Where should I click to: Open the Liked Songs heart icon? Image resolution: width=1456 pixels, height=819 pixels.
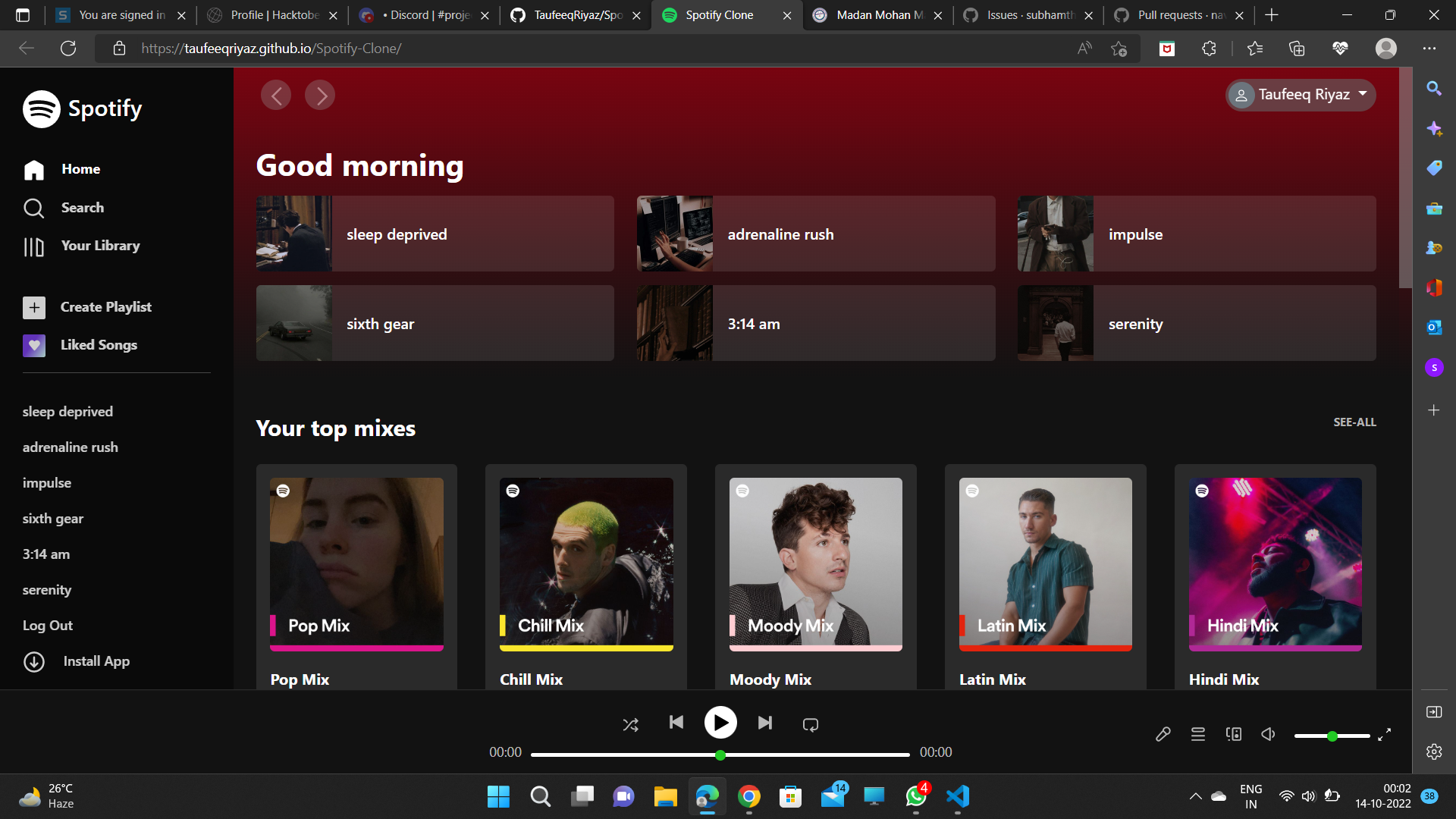click(x=34, y=345)
